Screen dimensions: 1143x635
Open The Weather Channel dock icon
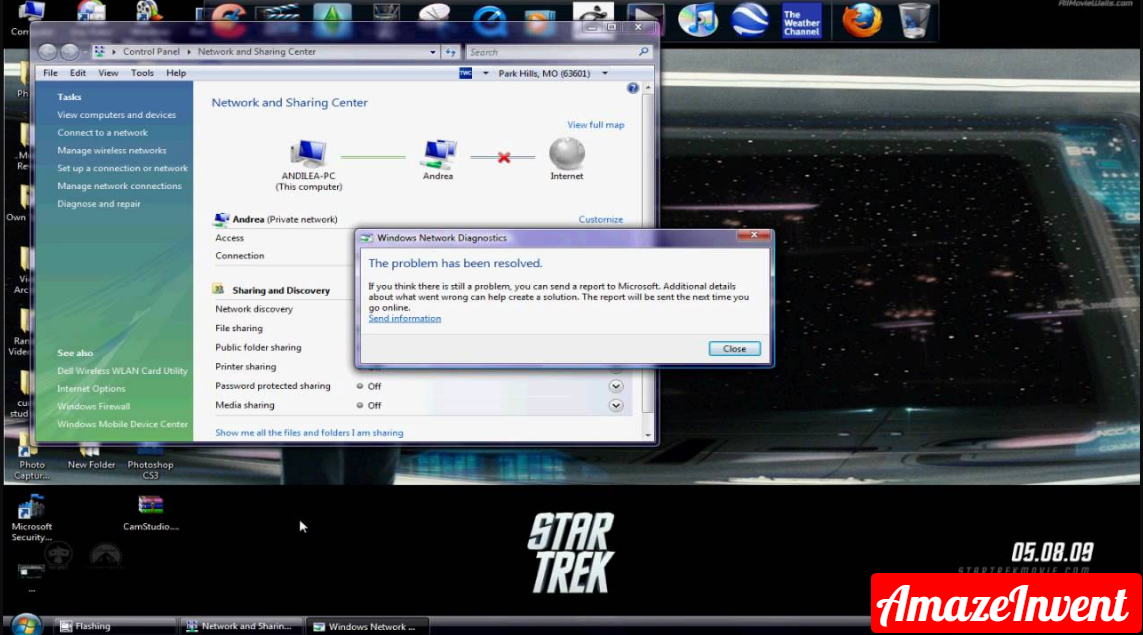point(801,21)
